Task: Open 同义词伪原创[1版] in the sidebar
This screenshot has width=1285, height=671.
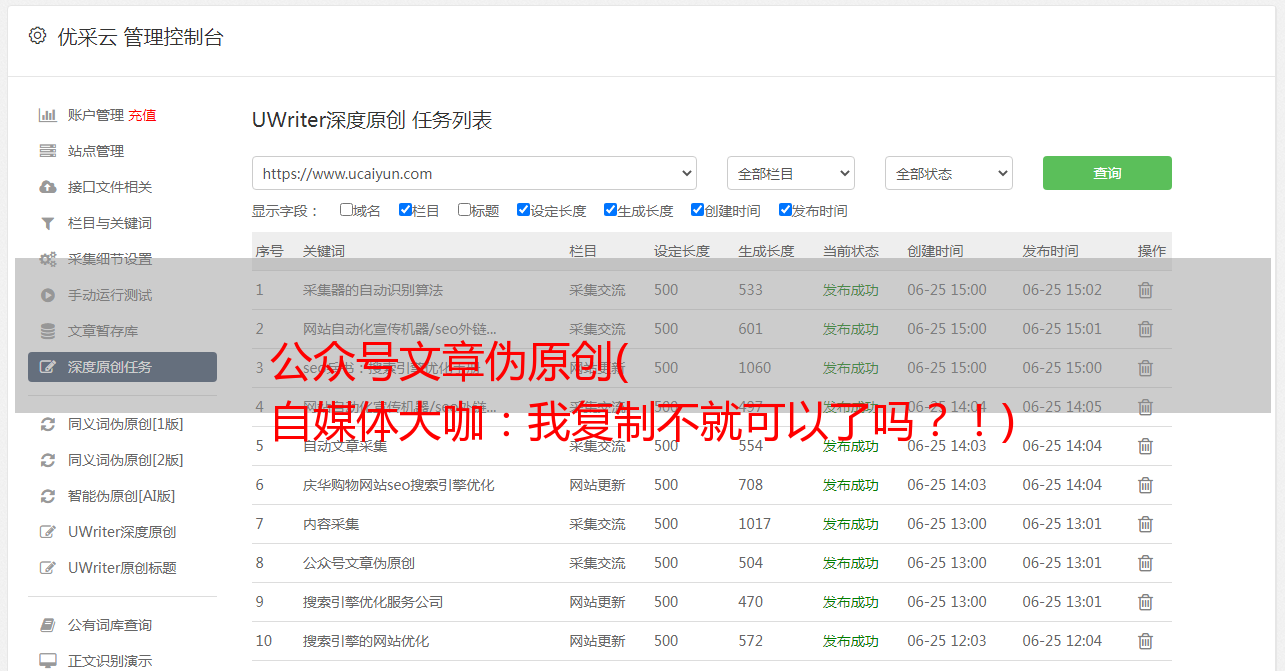Action: pyautogui.click(x=125, y=424)
